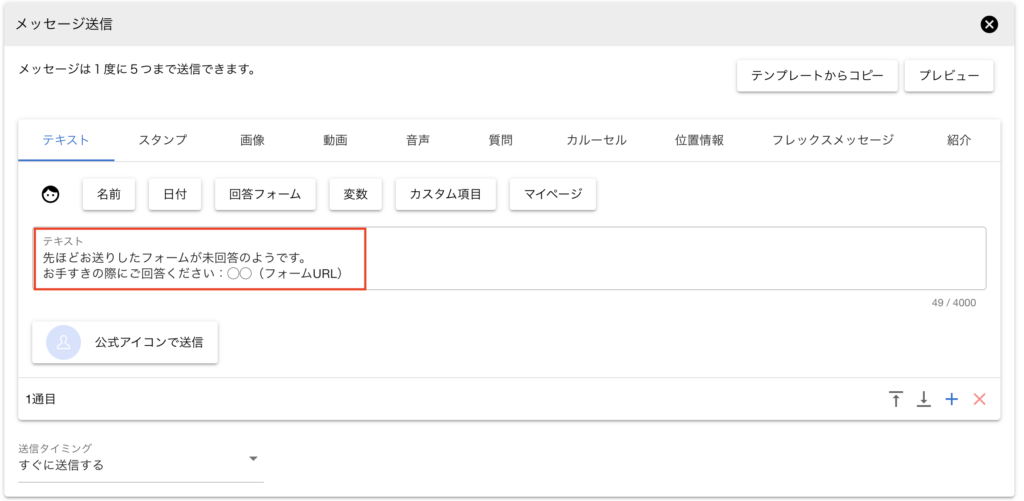The height and width of the screenshot is (501, 1024).
Task: Select the フレックスメッセージ tab
Action: coord(832,140)
